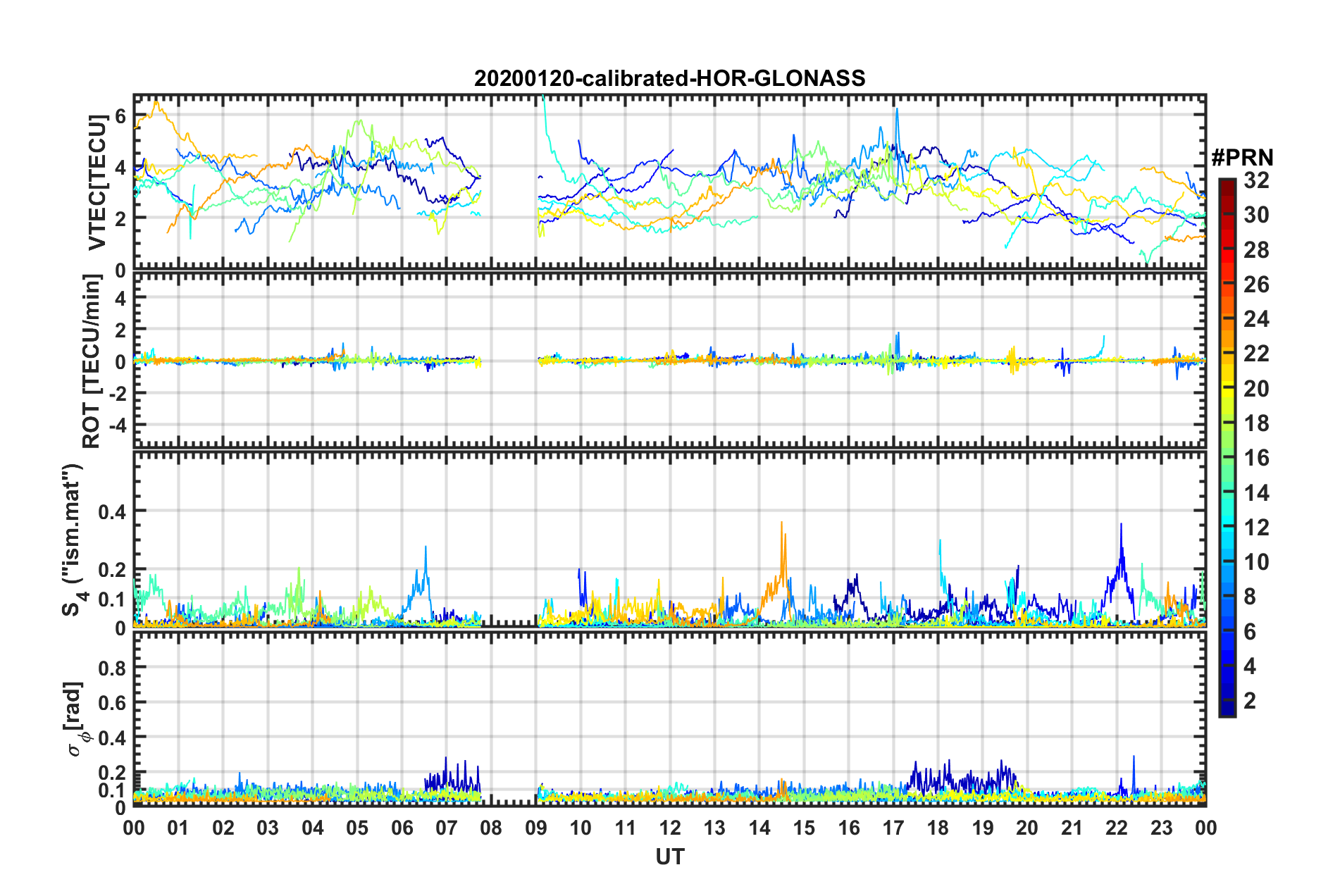The height and width of the screenshot is (896, 1340).
Task: Click the 0.8 tick on the sigma-phi axis
Action: [x=113, y=668]
